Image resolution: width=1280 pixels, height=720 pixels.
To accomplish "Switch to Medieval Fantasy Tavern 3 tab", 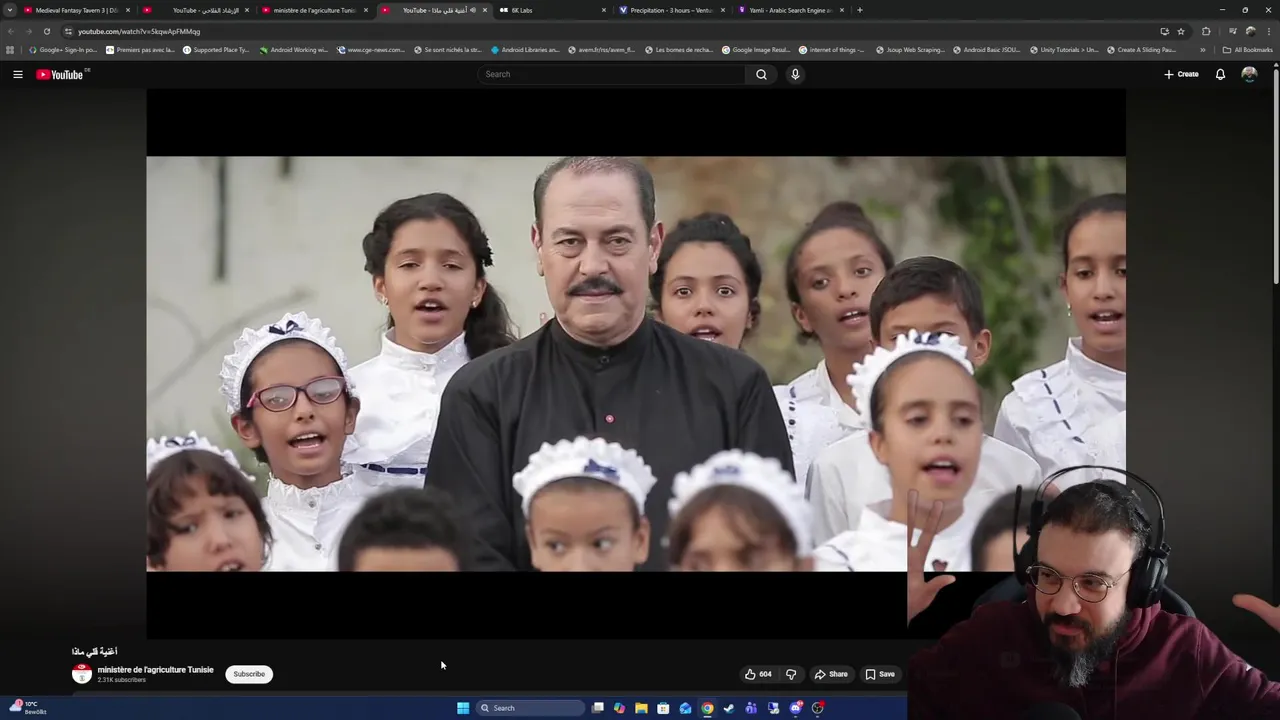I will click(76, 10).
